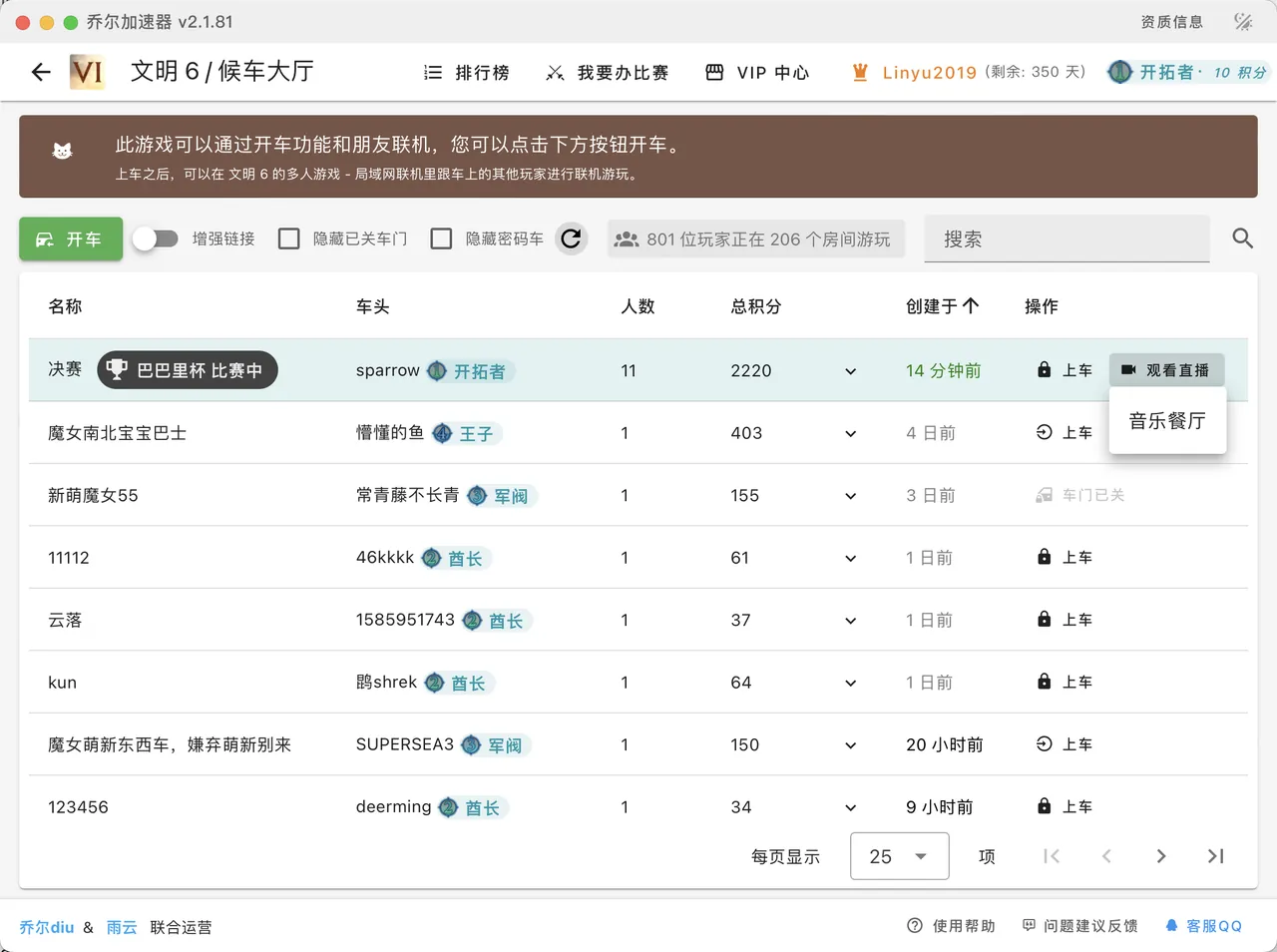Image resolution: width=1277 pixels, height=952 pixels.
Task: Click sparrow's 开拓者 rank badge
Action: pos(470,371)
